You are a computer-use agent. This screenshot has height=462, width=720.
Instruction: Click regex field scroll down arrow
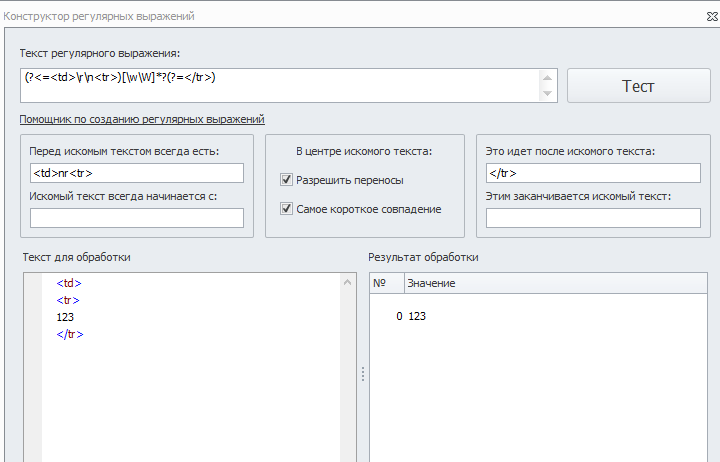click(x=547, y=93)
